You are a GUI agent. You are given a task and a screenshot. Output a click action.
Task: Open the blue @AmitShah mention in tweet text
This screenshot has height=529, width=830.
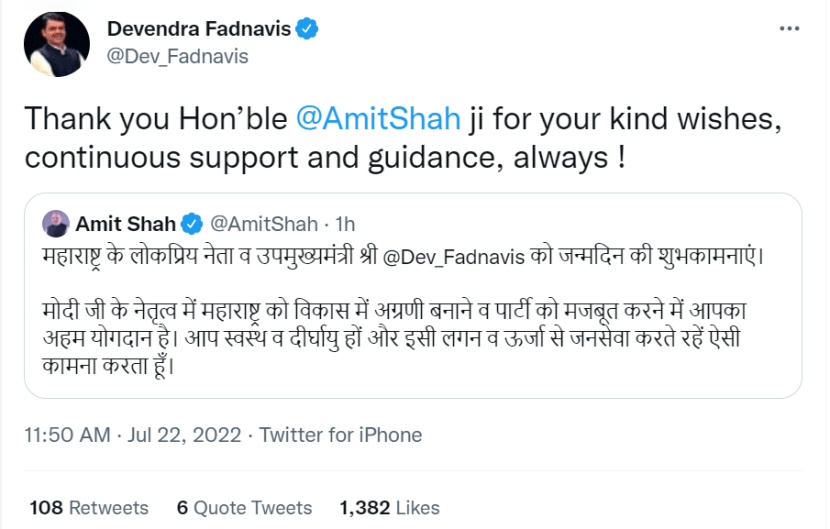coord(379,119)
